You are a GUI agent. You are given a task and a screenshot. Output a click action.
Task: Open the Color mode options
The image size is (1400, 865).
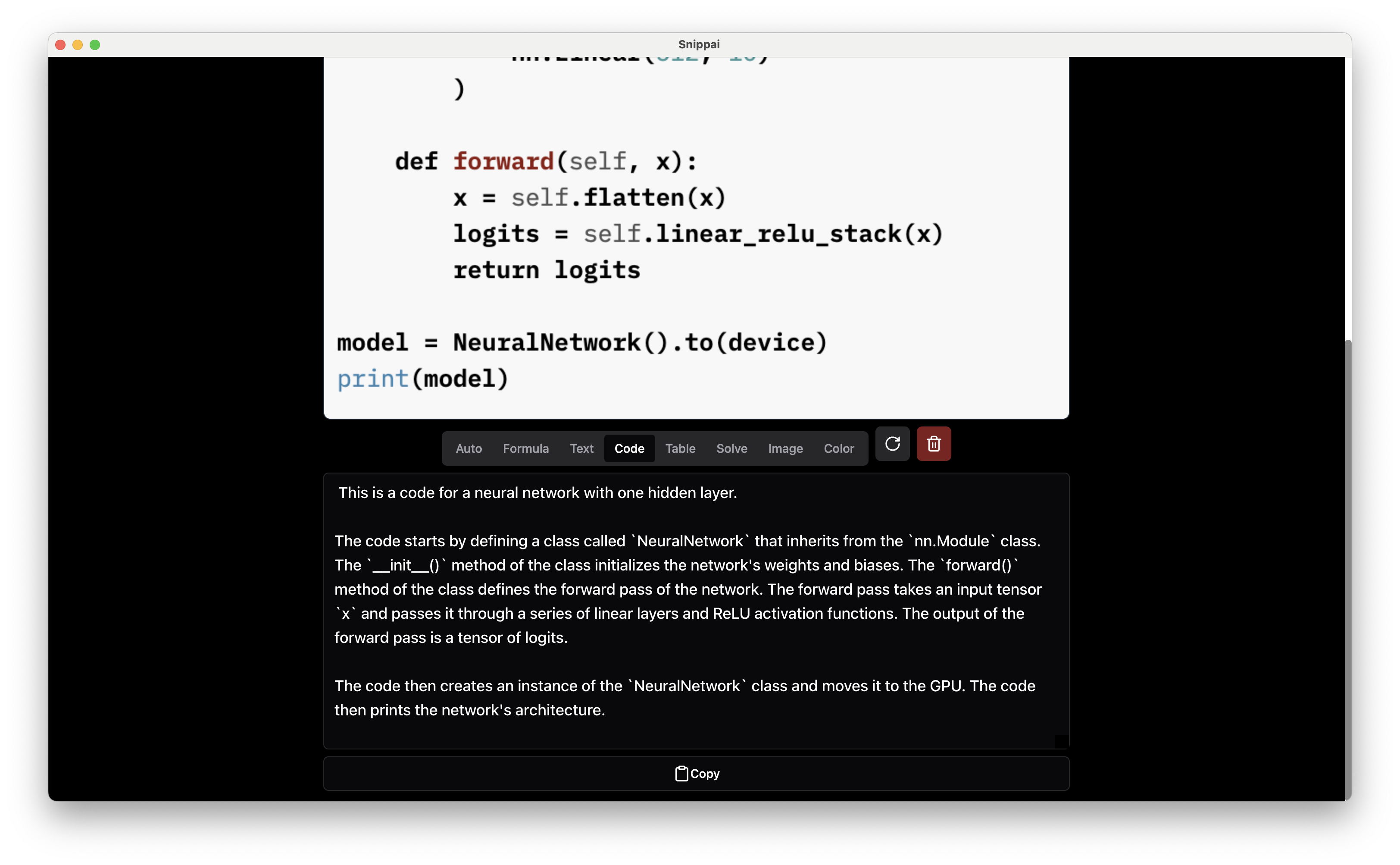click(838, 448)
